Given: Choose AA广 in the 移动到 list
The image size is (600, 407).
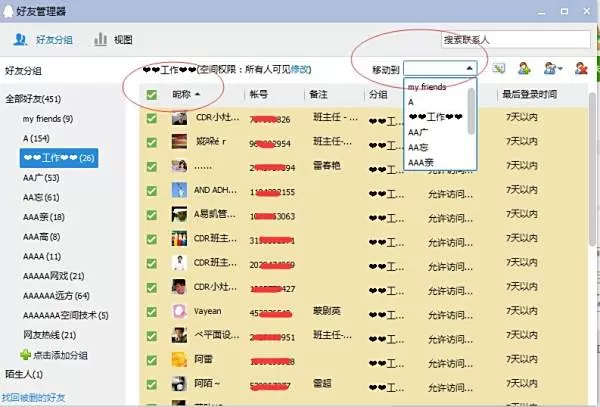Looking at the screenshot, I should click(419, 131).
